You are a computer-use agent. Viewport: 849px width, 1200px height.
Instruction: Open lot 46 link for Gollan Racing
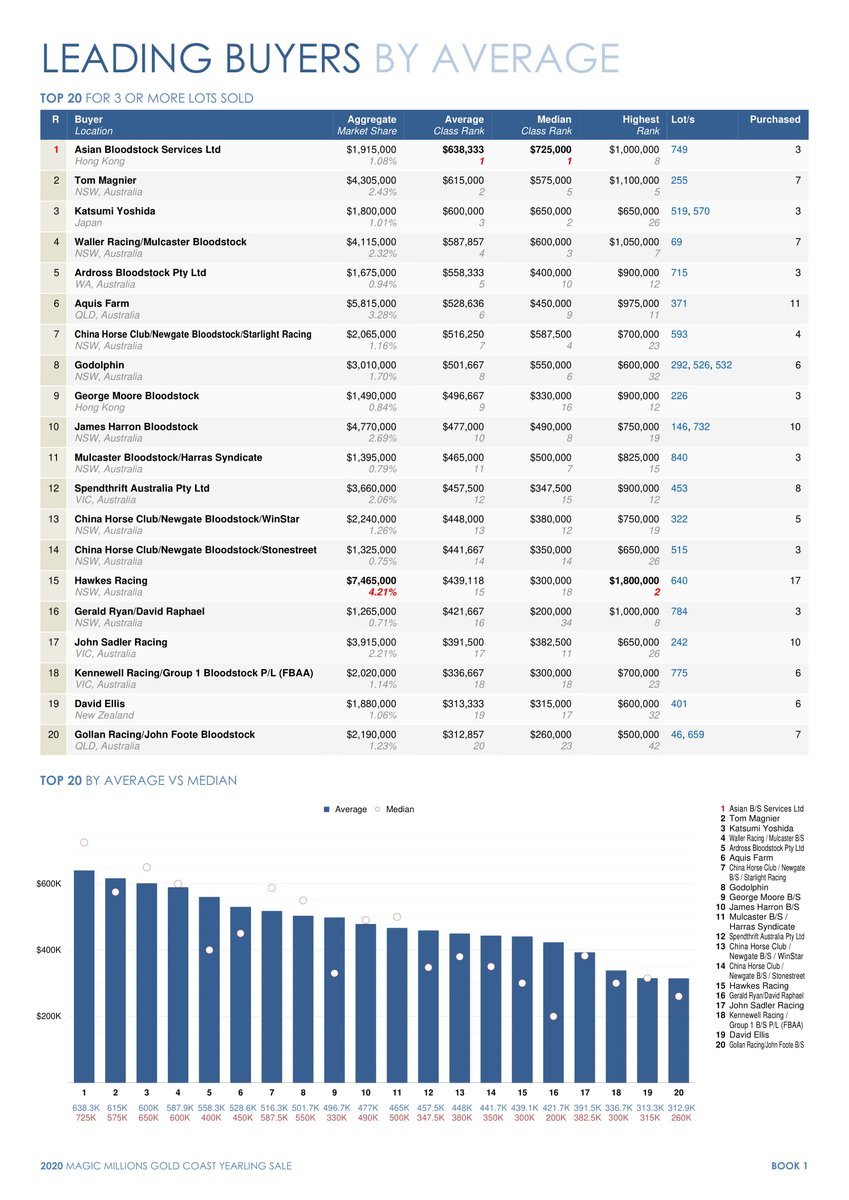[x=676, y=735]
